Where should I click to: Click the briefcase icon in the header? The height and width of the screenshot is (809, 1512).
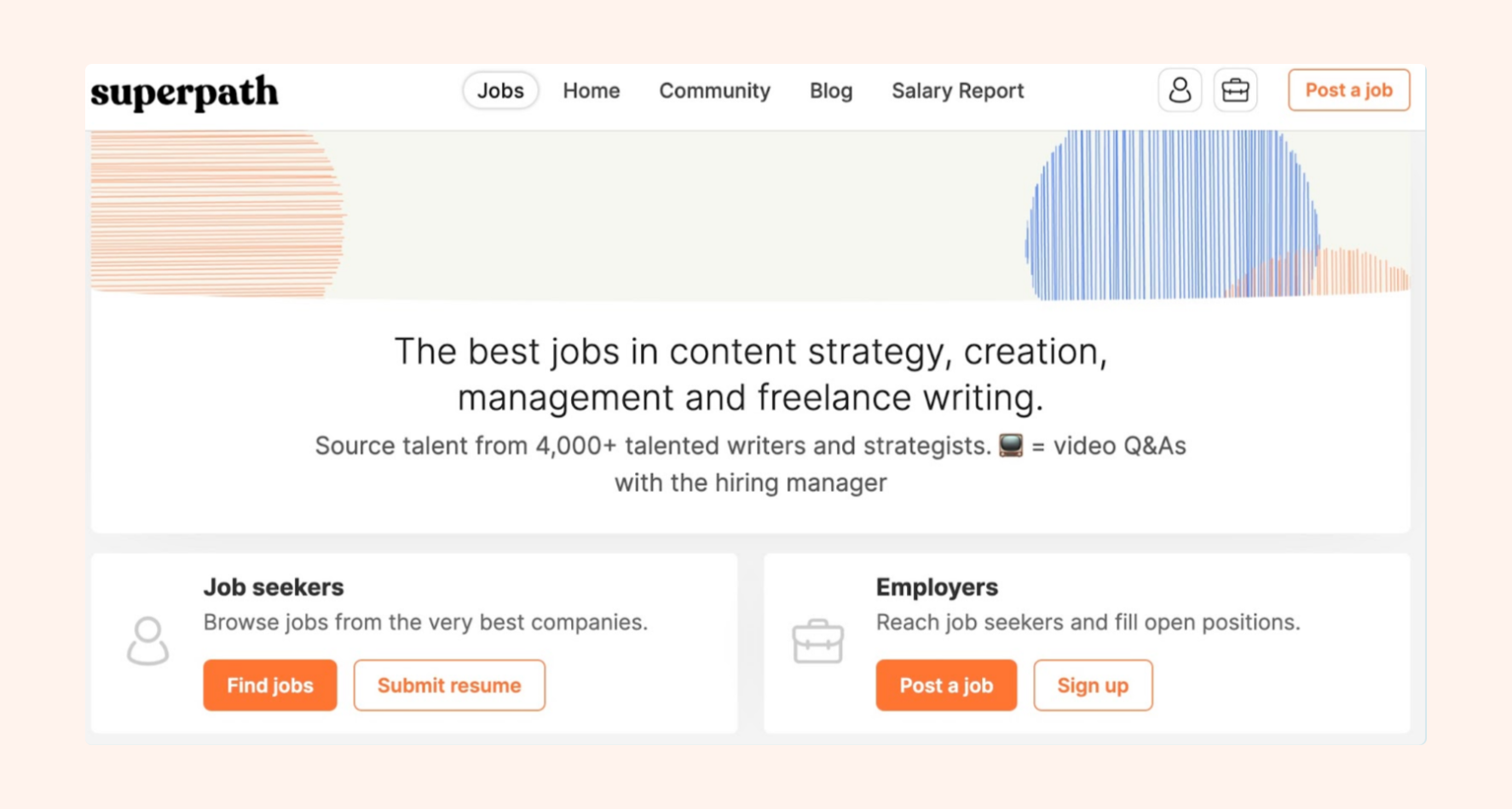click(1235, 90)
